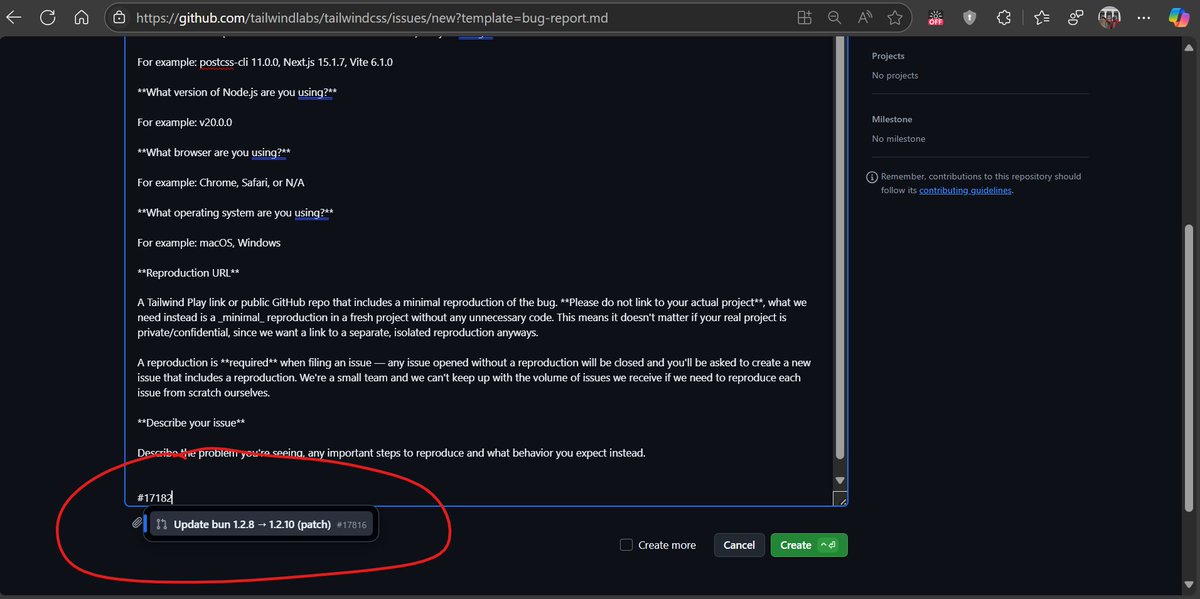This screenshot has height=599, width=1200.
Task: Click the guidelines info circle icon
Action: [872, 177]
